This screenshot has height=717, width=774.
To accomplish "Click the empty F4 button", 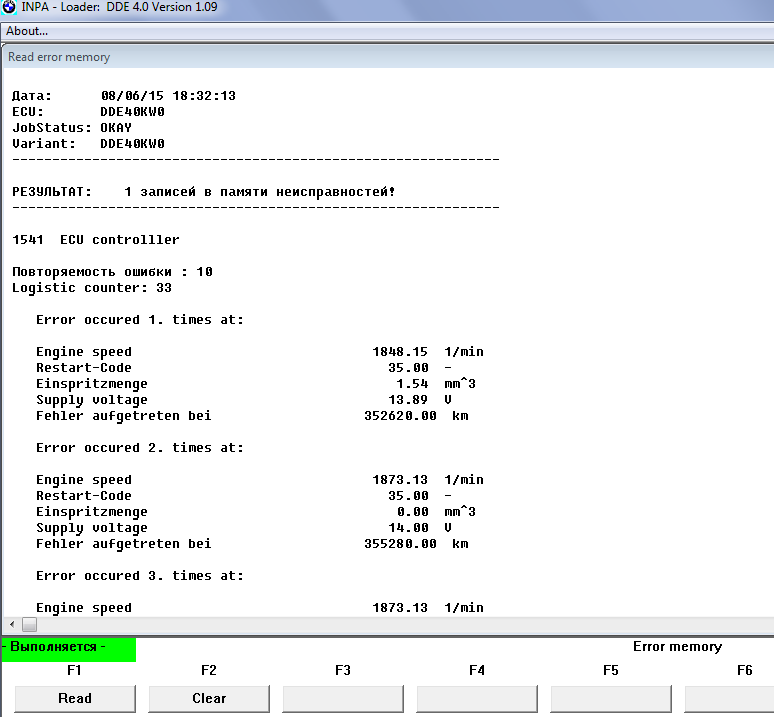I will [477, 698].
